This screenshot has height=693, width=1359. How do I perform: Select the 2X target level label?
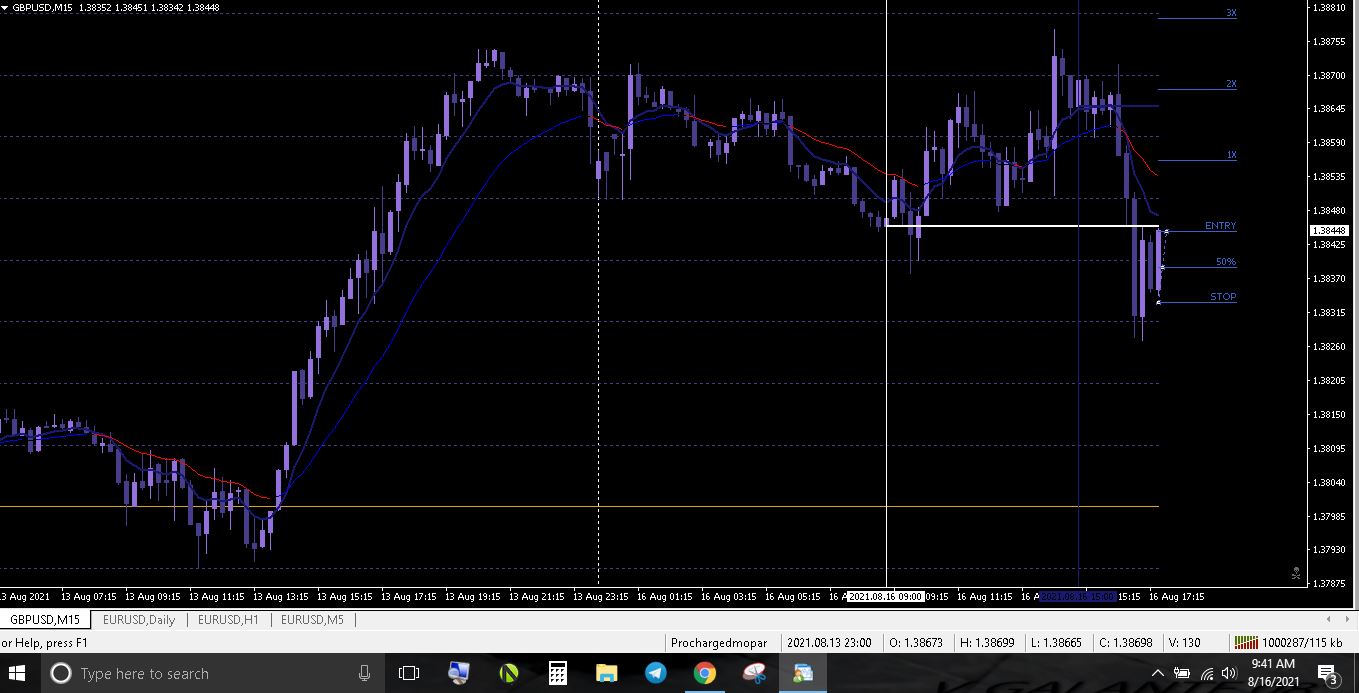[1231, 84]
